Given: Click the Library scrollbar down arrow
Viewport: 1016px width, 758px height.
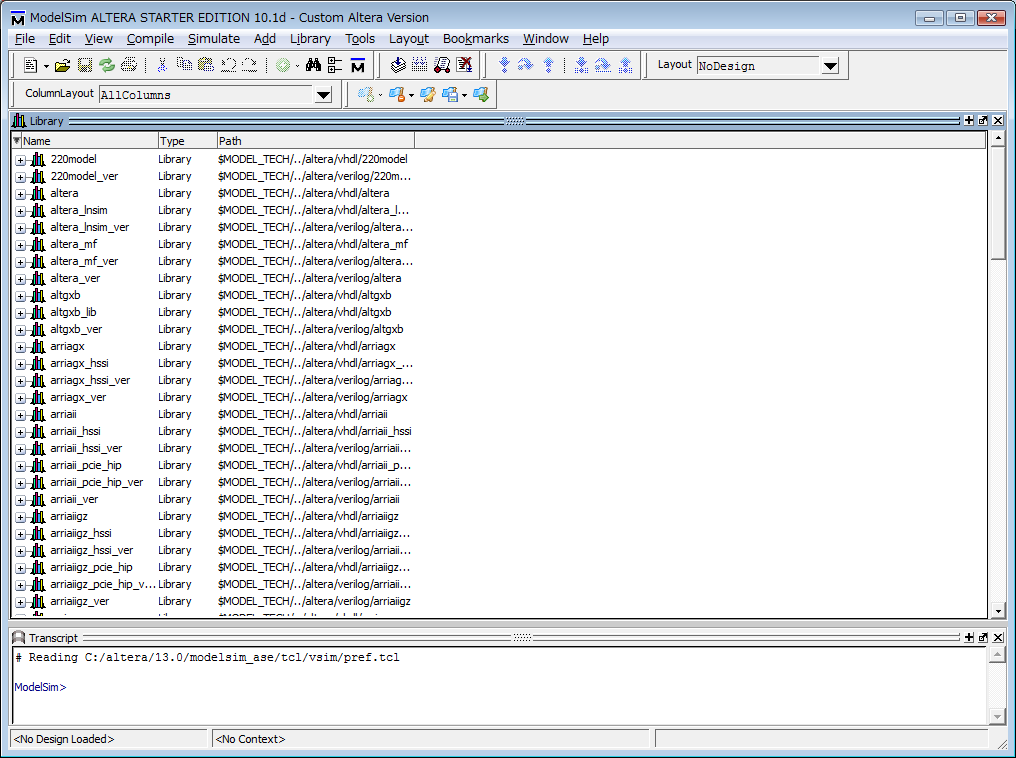Looking at the screenshot, I should pyautogui.click(x=998, y=611).
